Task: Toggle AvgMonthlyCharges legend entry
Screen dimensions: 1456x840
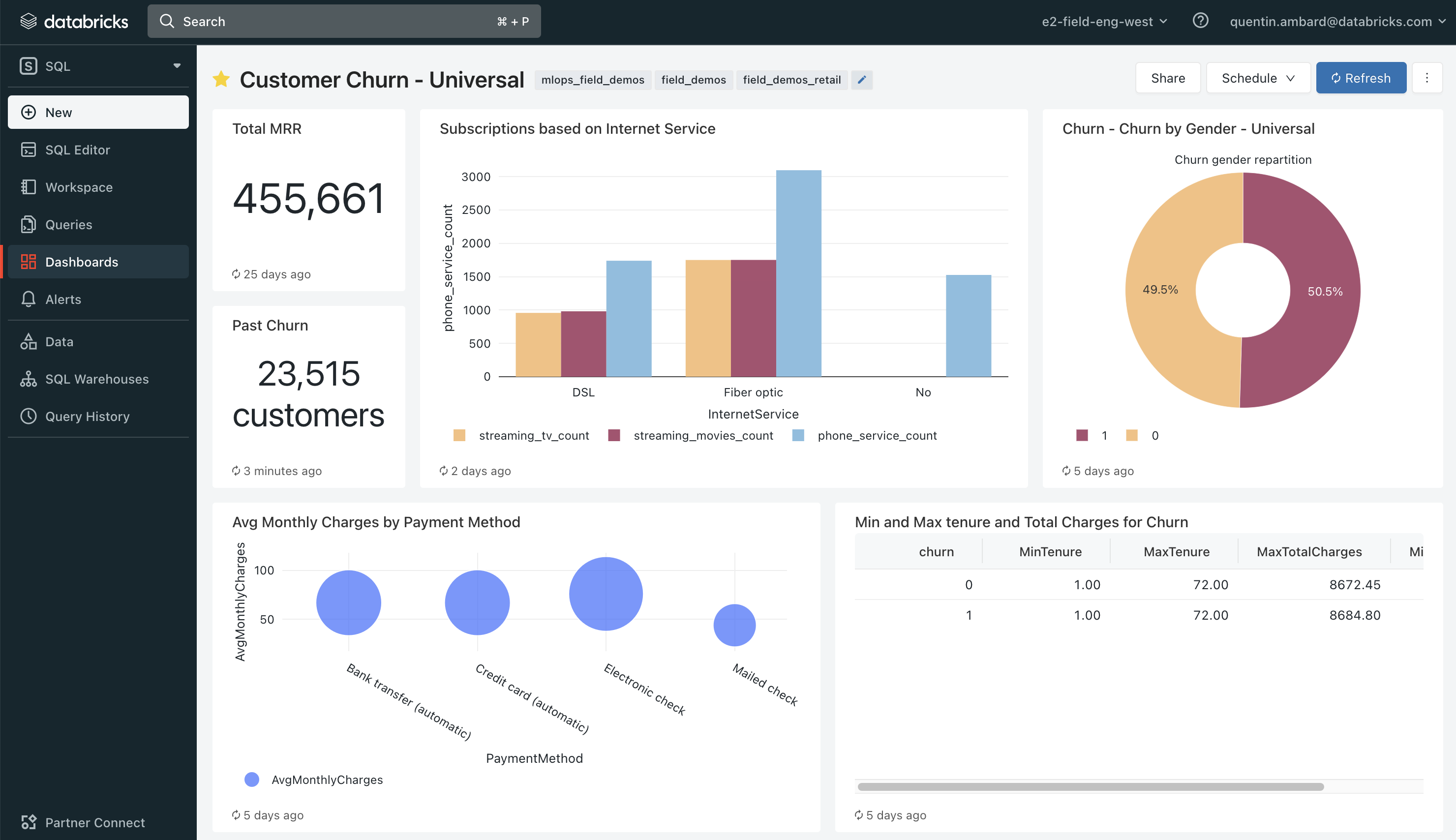Action: 314,780
